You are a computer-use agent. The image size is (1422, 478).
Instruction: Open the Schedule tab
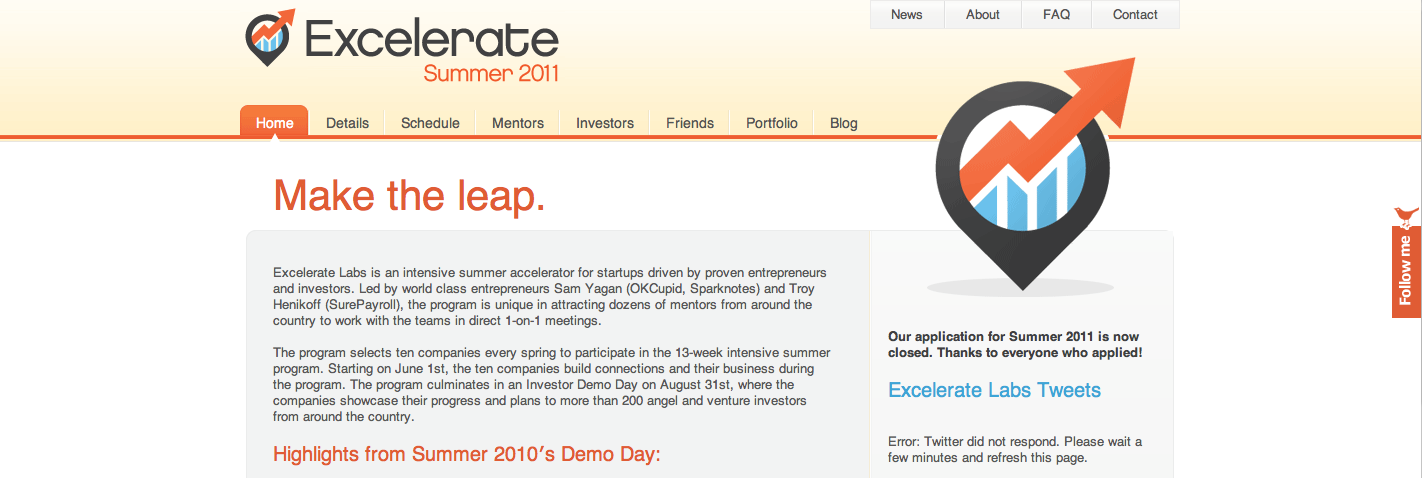pyautogui.click(x=430, y=123)
